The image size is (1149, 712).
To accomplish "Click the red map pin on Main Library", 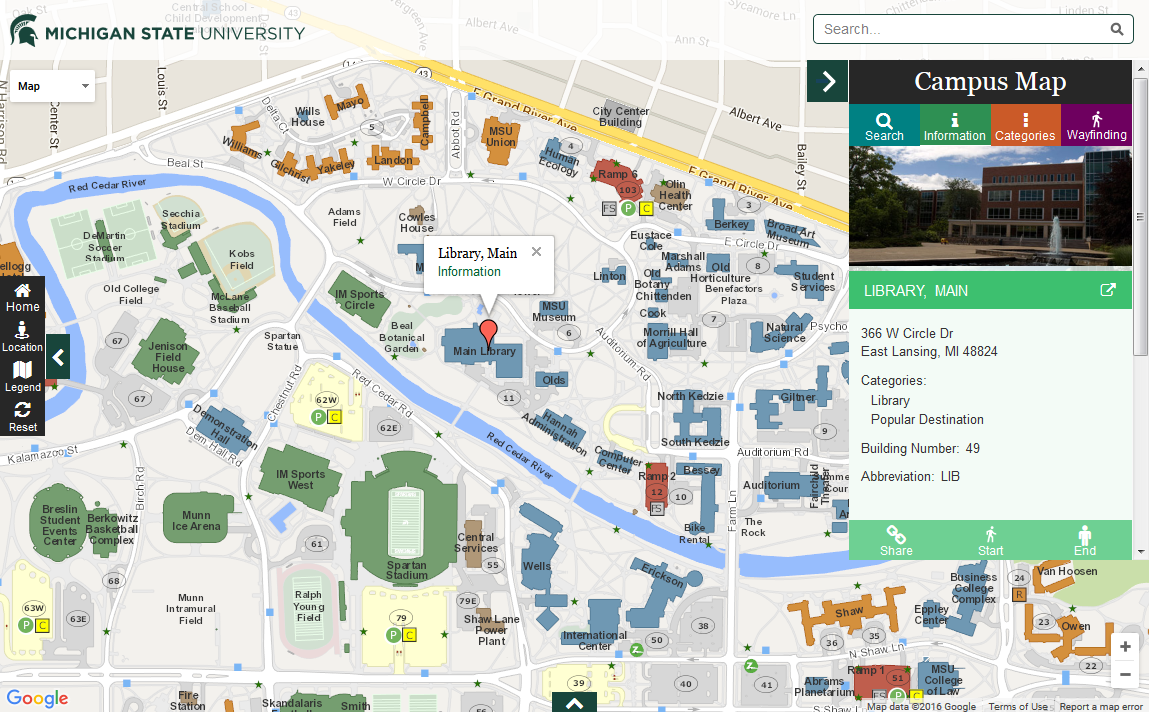I will pyautogui.click(x=488, y=333).
